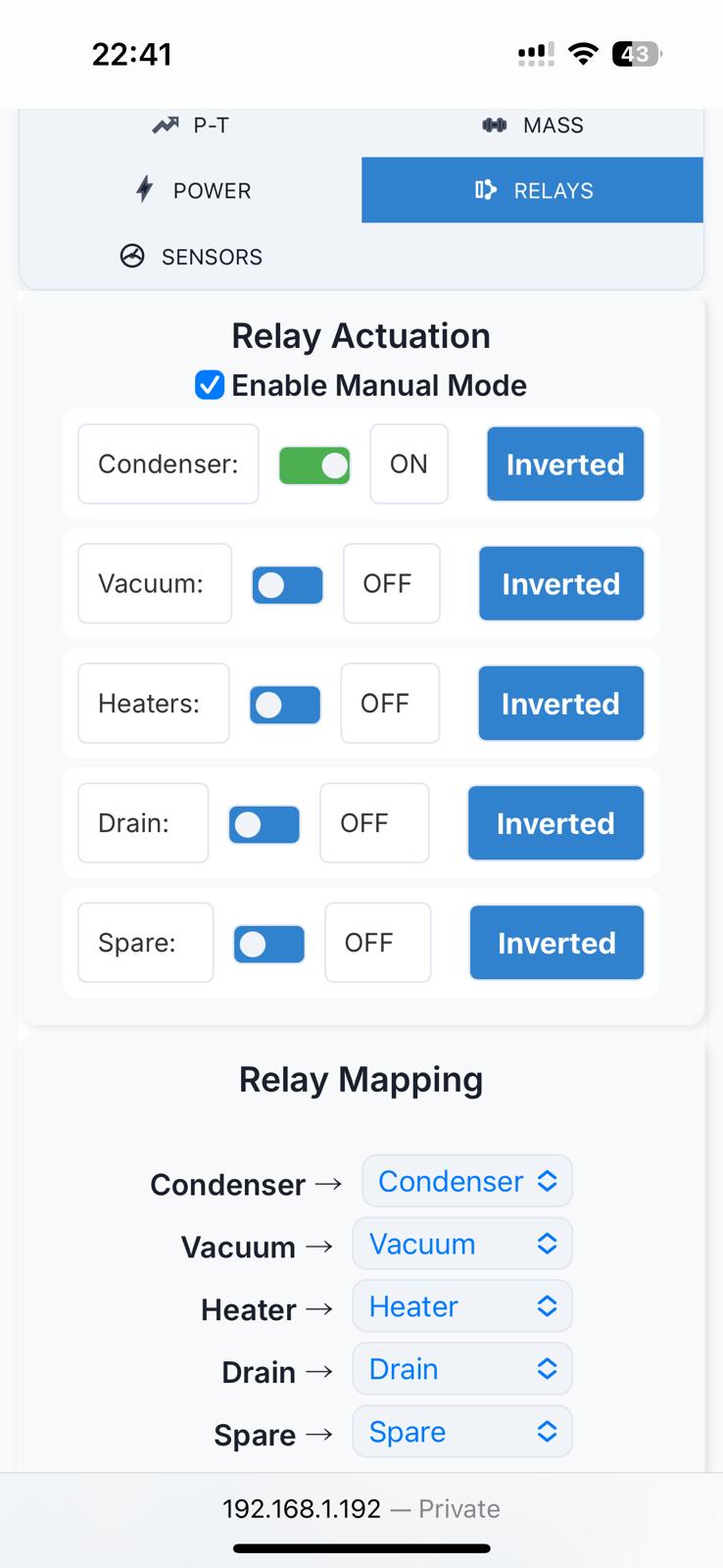Turn on the Vacuum relay toggle
723x1568 pixels.
(x=287, y=584)
